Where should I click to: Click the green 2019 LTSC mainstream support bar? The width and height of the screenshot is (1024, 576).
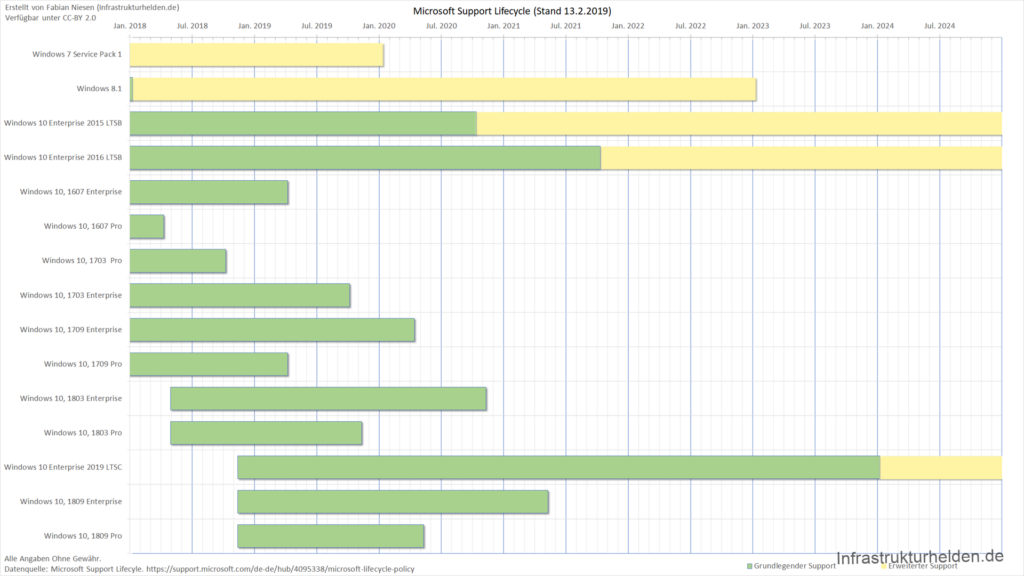pyautogui.click(x=559, y=468)
